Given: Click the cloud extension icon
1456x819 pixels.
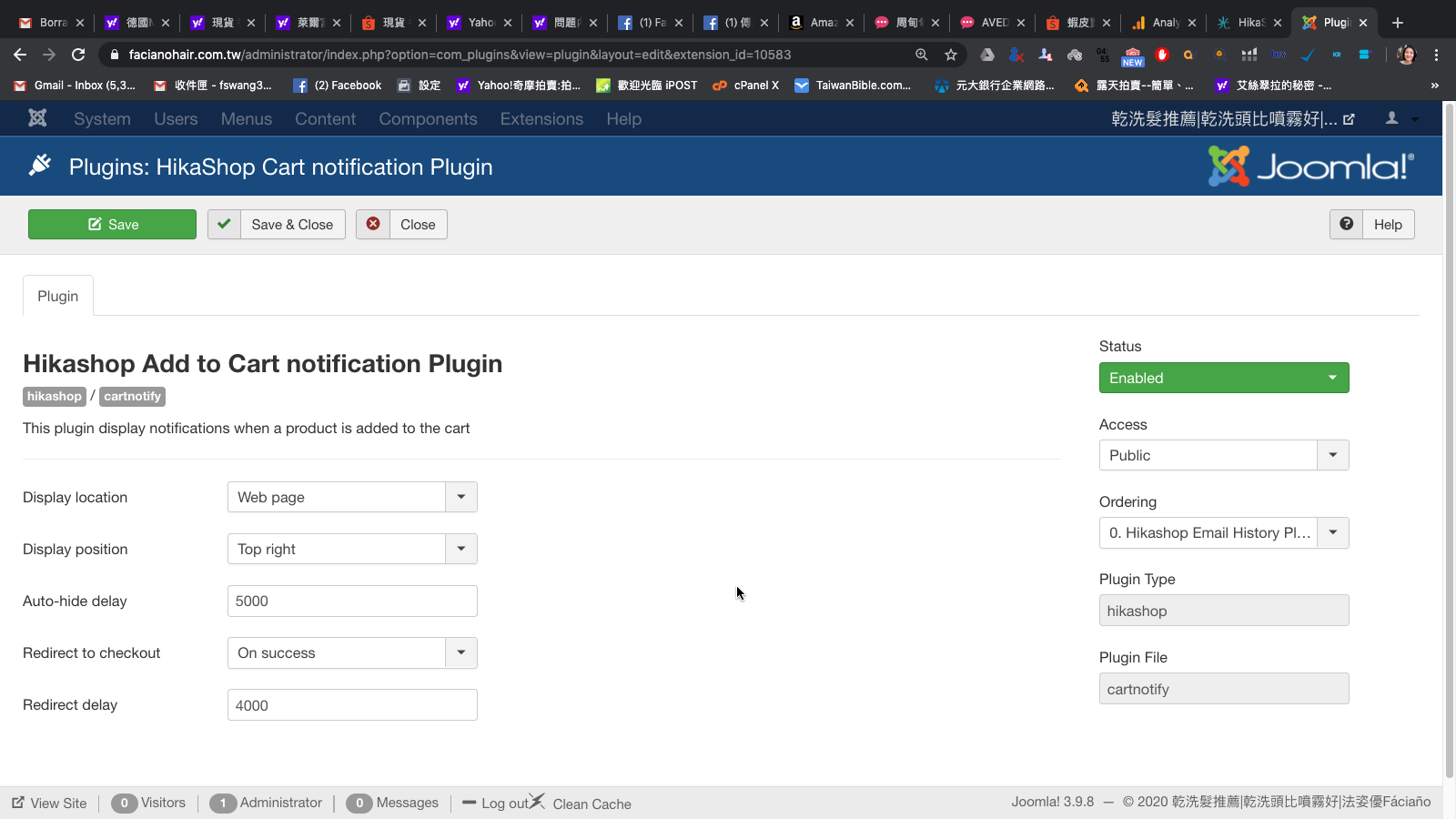Looking at the screenshot, I should 1075,55.
